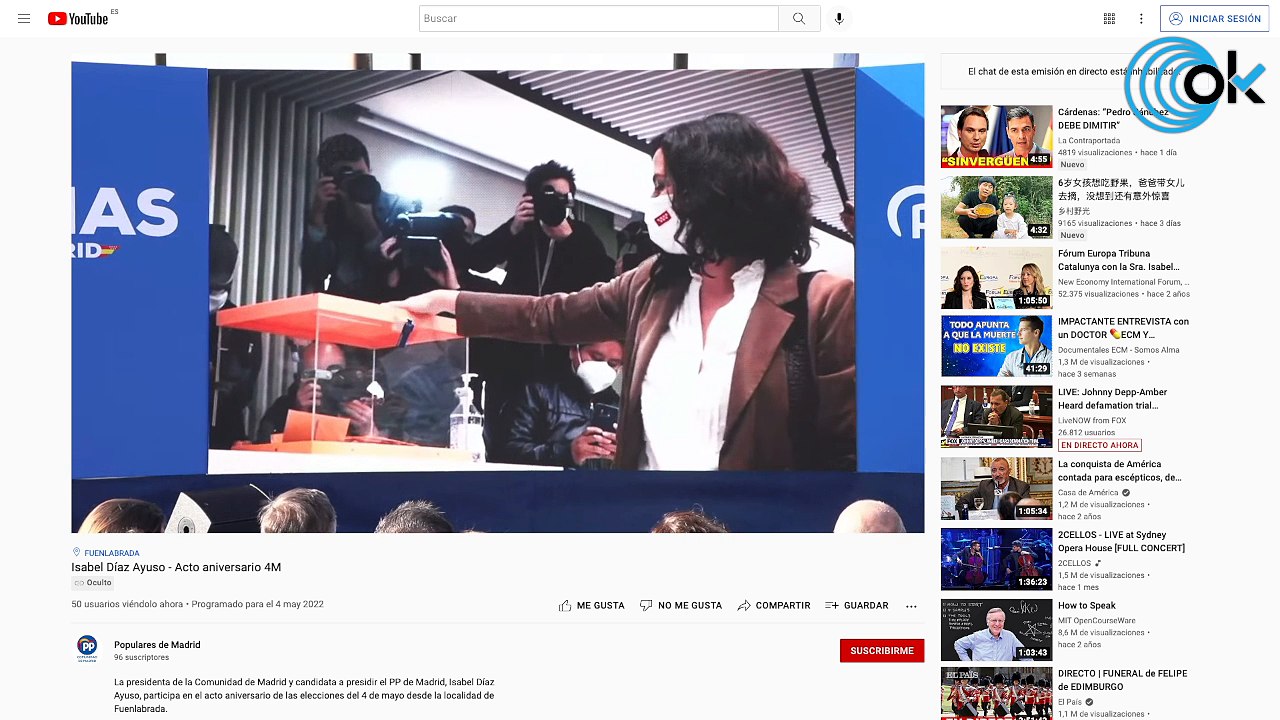This screenshot has height=720, width=1280.
Task: Open the YouTube apps grid
Action: 1109,19
